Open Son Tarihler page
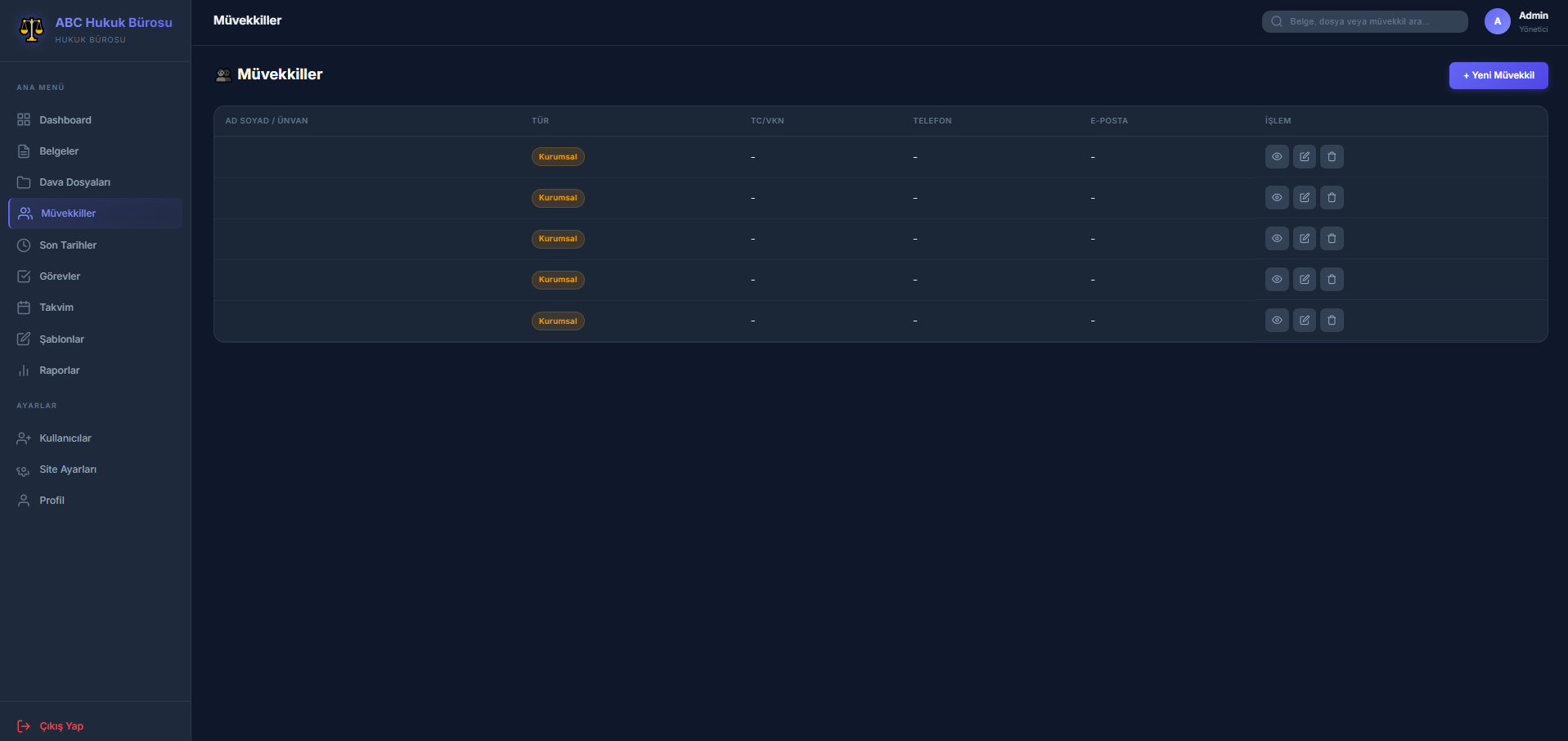Image resolution: width=1568 pixels, height=741 pixels. (95, 245)
